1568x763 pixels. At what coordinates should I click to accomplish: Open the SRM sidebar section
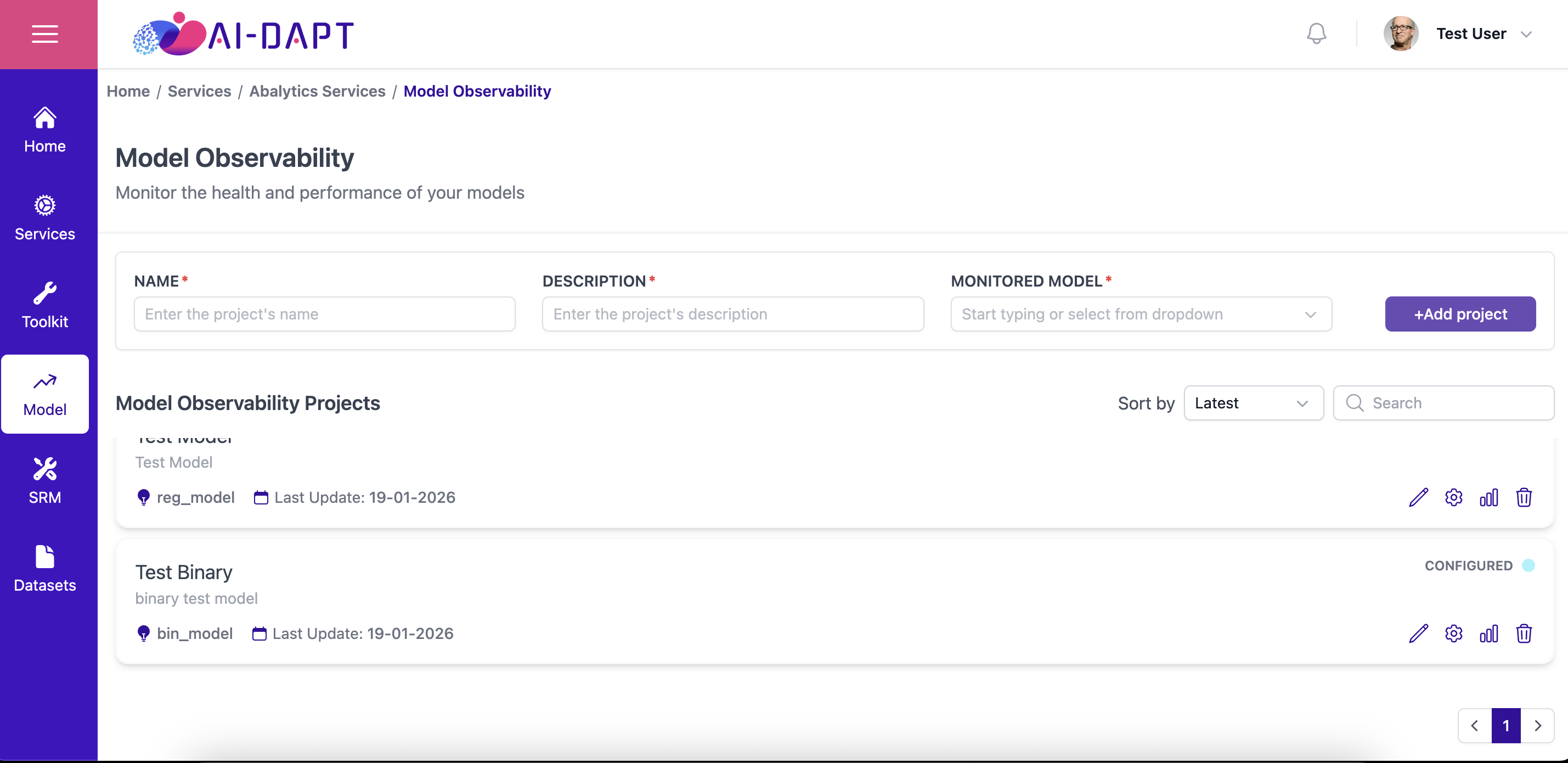tap(45, 481)
